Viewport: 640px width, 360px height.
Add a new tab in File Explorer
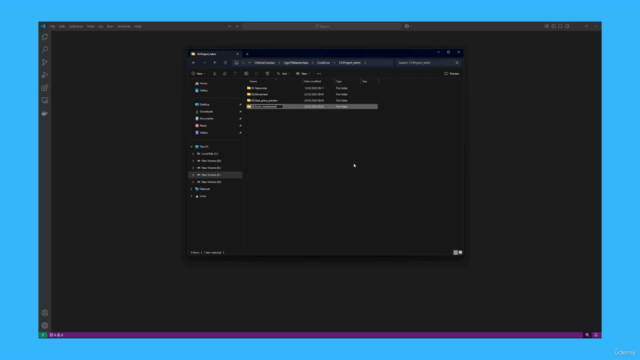[x=247, y=54]
